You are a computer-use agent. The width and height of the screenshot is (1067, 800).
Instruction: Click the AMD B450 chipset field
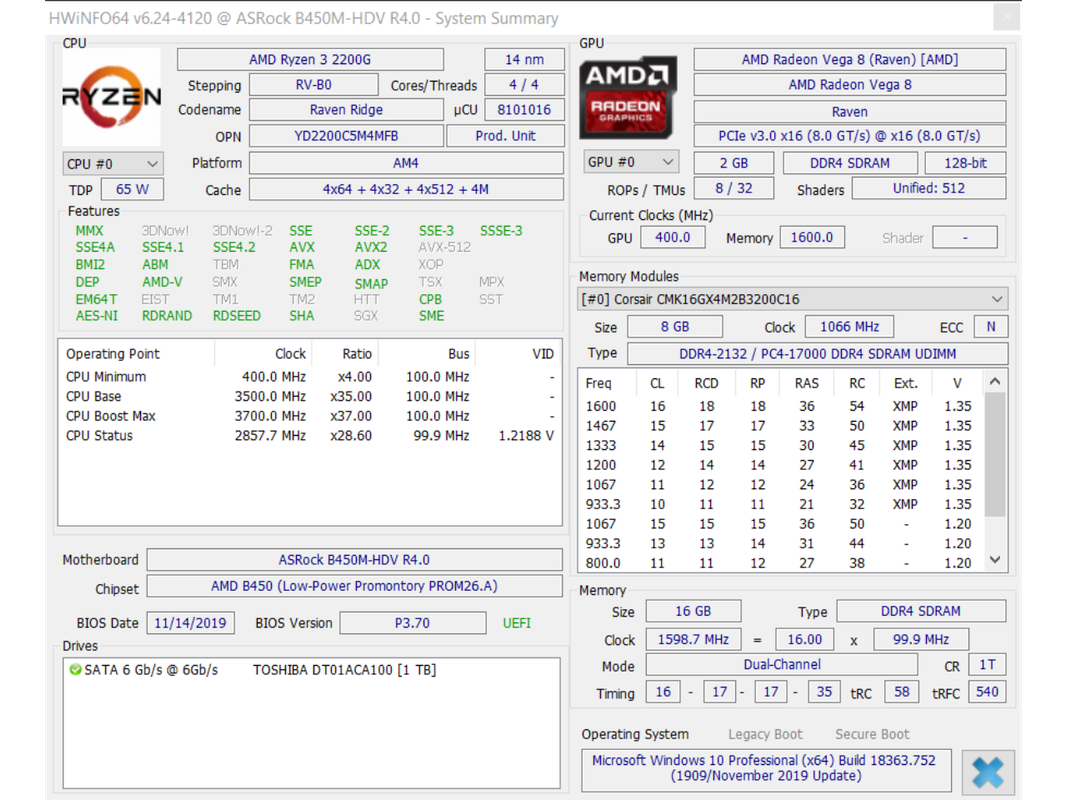[355, 586]
